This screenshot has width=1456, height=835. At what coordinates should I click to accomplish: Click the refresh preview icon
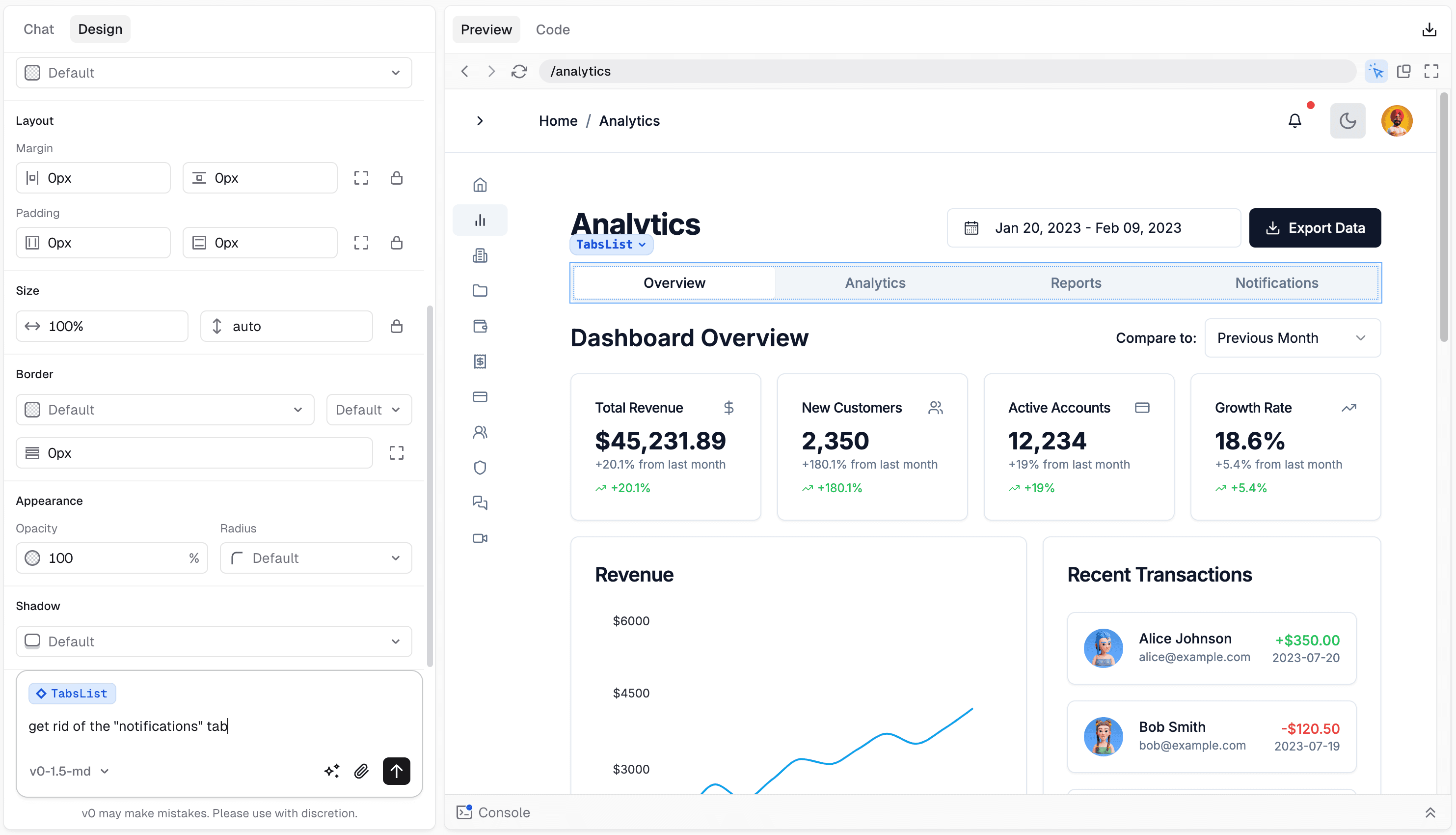pyautogui.click(x=519, y=71)
